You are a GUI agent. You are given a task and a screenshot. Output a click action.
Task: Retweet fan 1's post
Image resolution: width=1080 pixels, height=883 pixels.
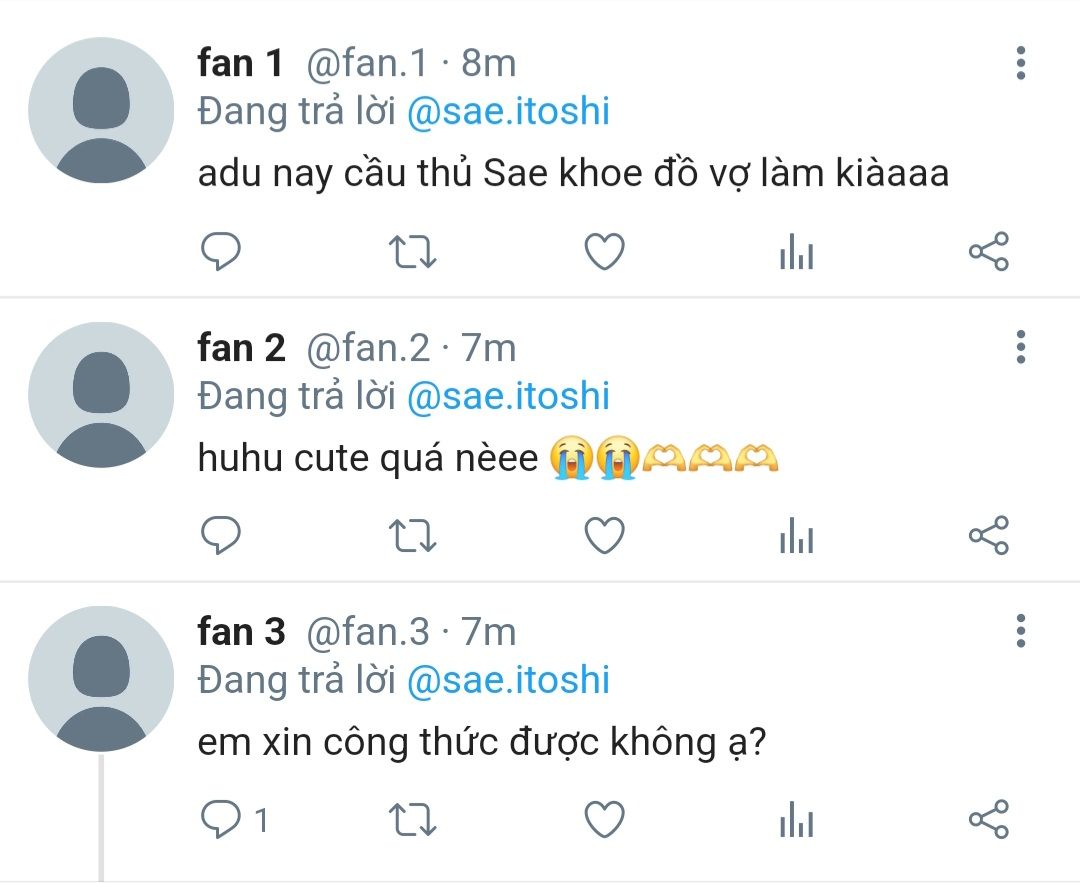[413, 251]
